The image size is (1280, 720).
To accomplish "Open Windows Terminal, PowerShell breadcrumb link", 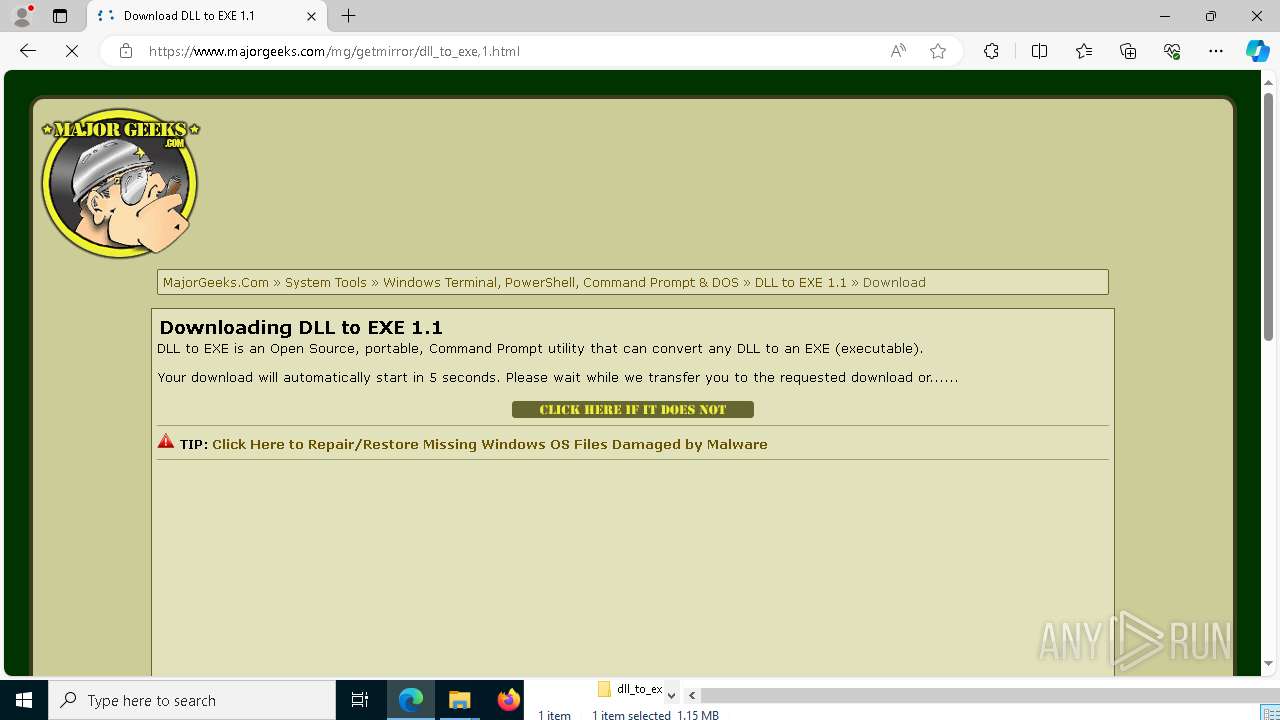I will pyautogui.click(x=561, y=282).
